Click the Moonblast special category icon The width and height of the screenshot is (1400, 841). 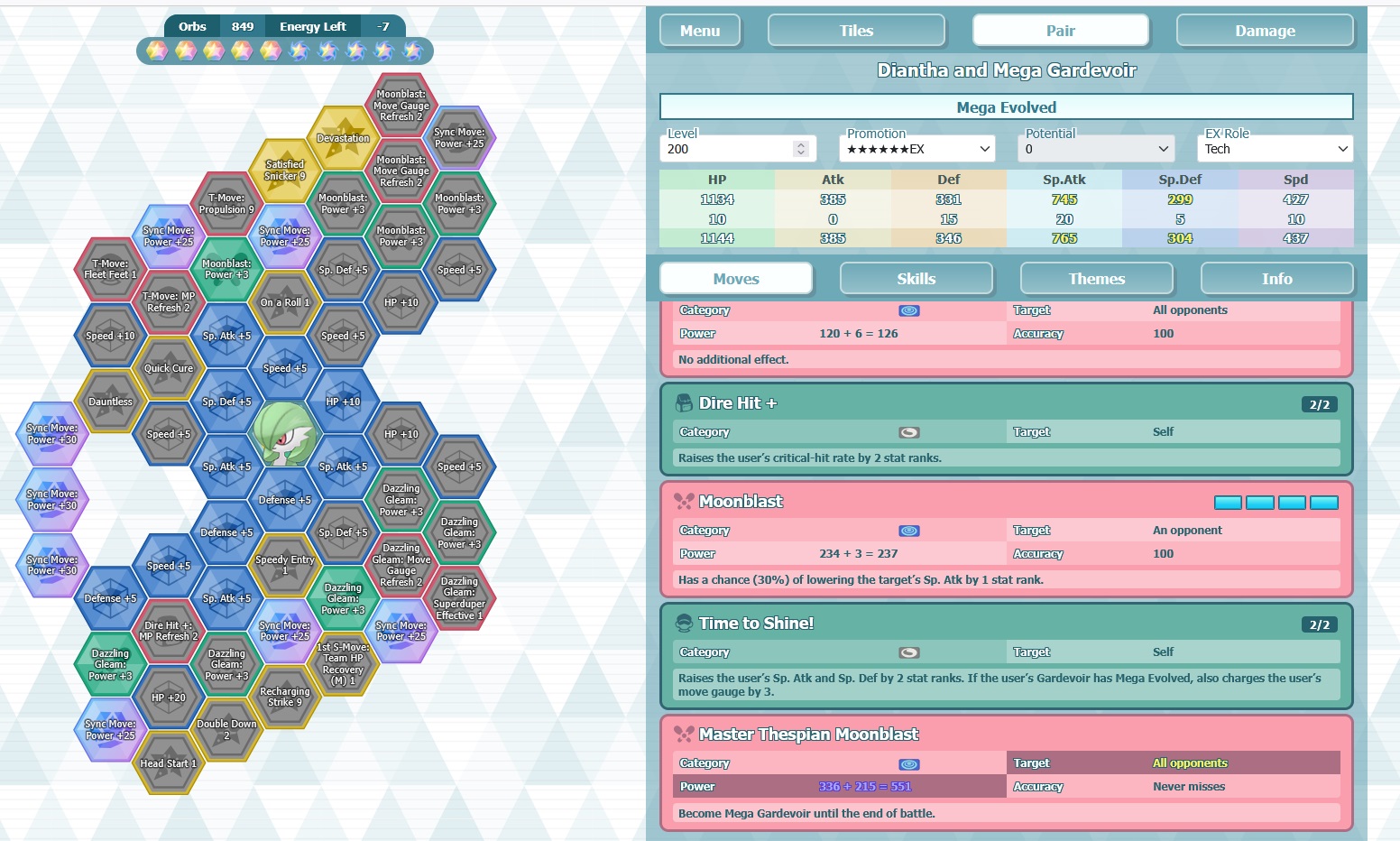tap(909, 531)
